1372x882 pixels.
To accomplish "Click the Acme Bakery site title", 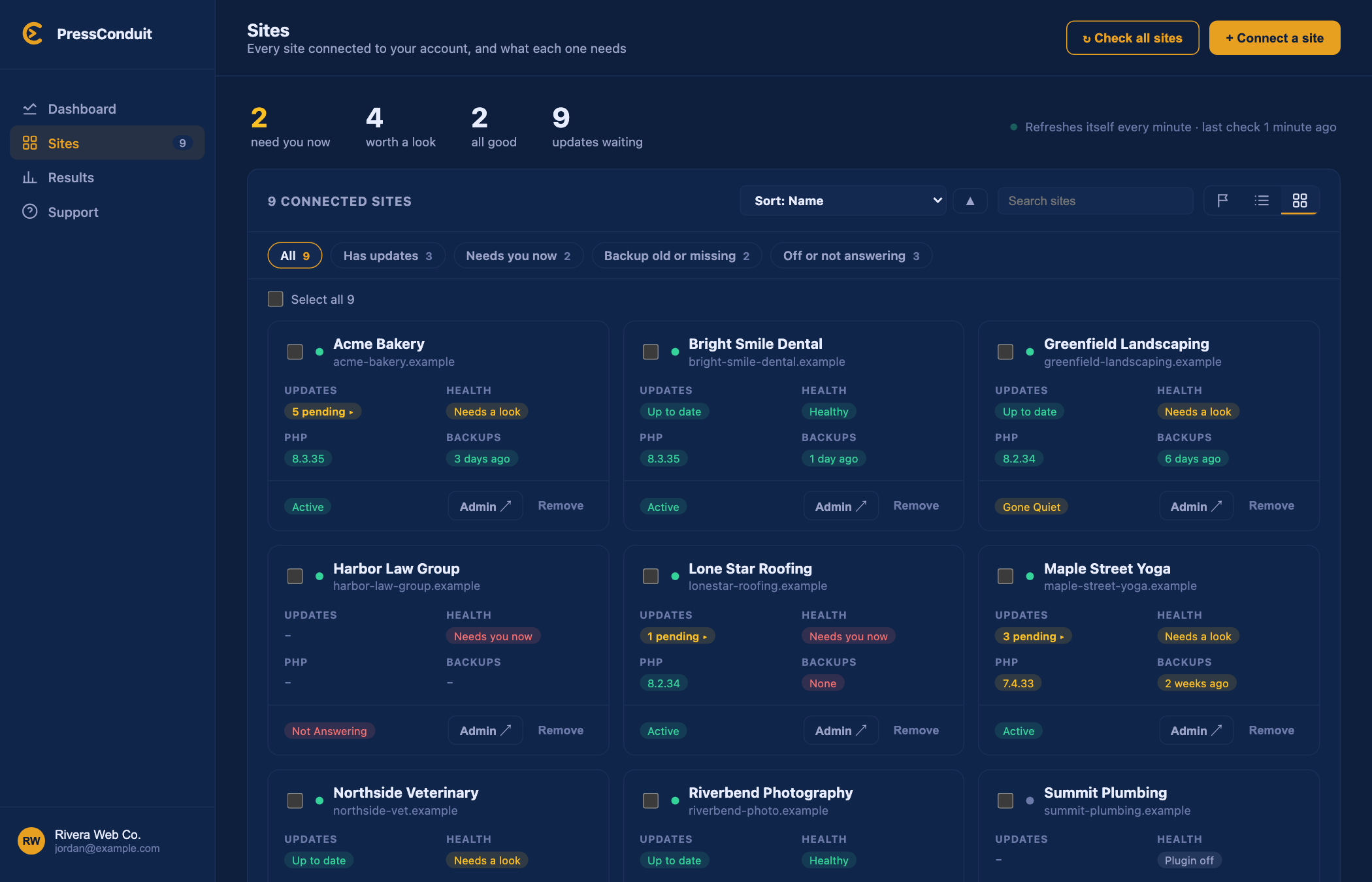I will pyautogui.click(x=379, y=344).
